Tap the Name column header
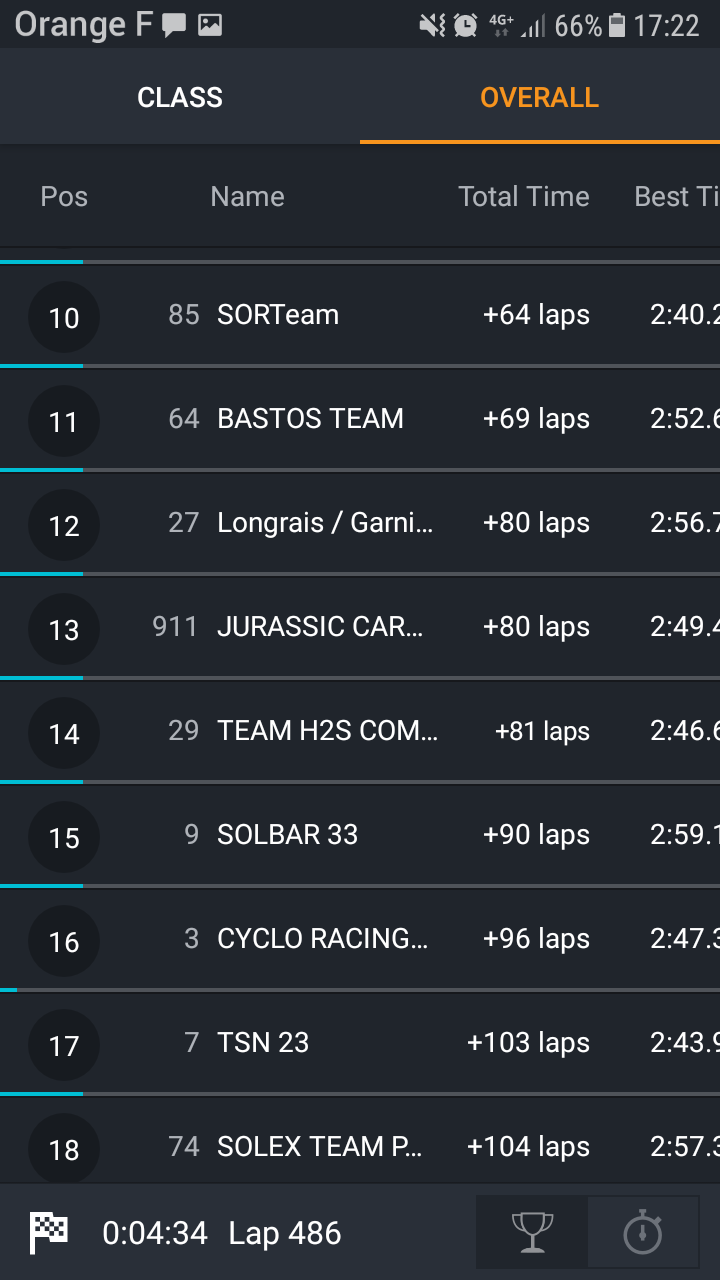720x1280 pixels. (x=247, y=196)
